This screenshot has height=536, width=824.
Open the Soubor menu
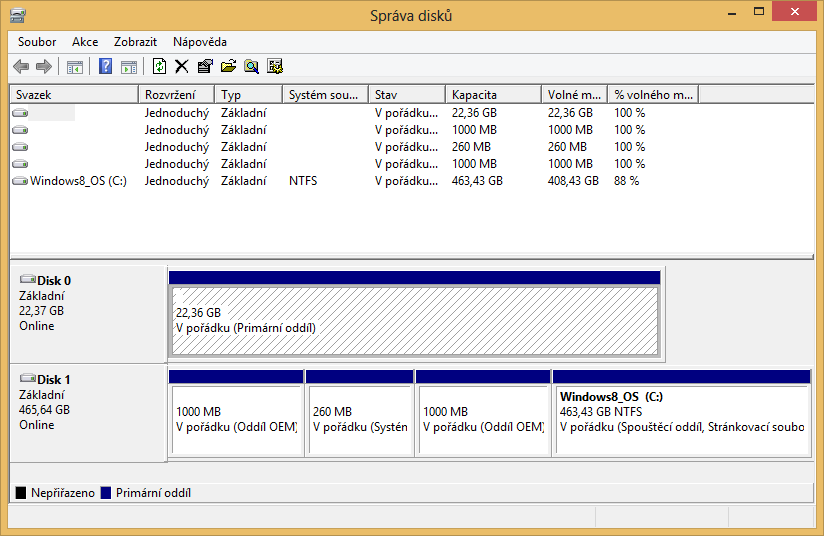click(x=37, y=42)
